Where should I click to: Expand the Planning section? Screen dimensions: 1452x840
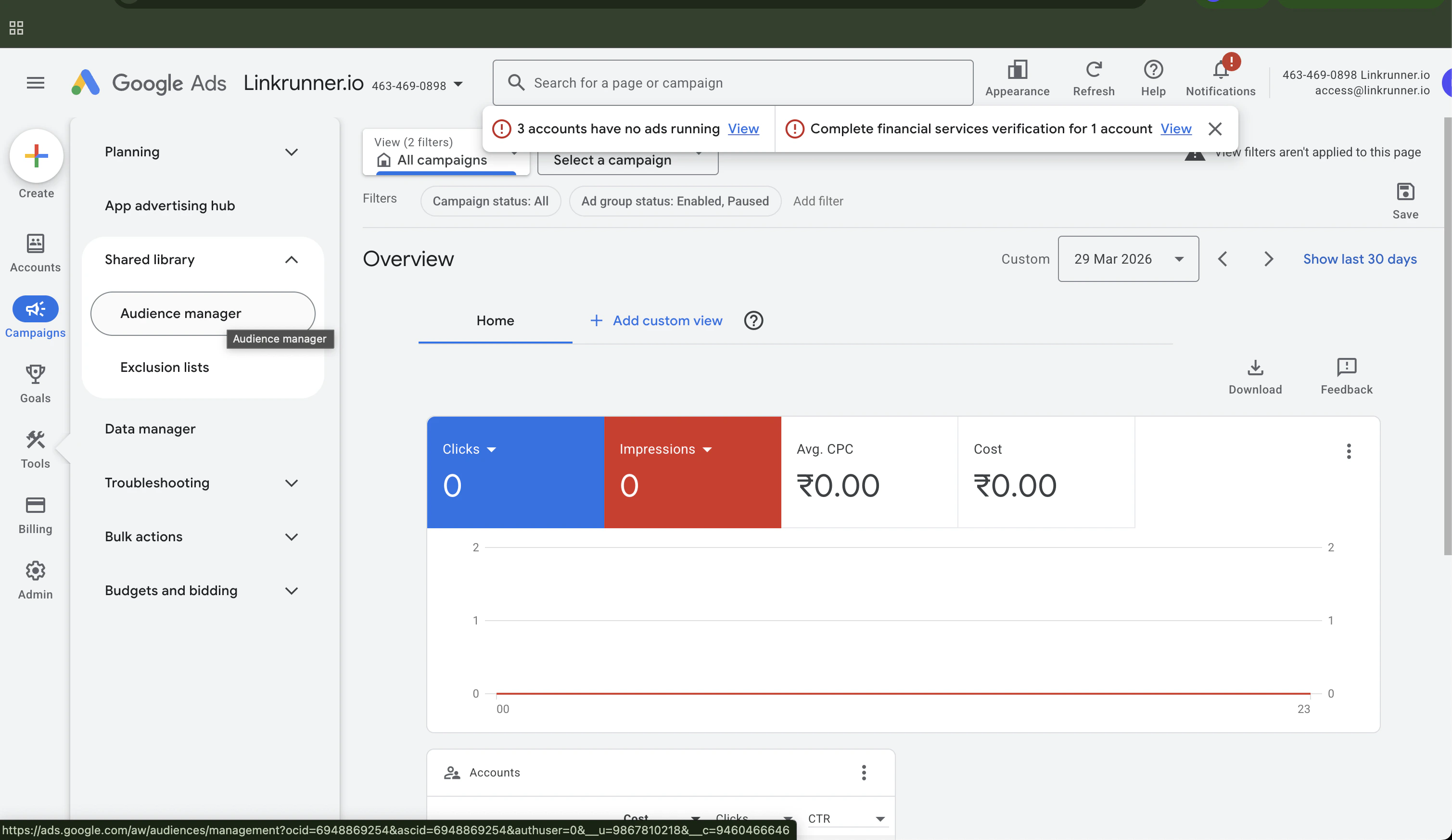point(291,152)
